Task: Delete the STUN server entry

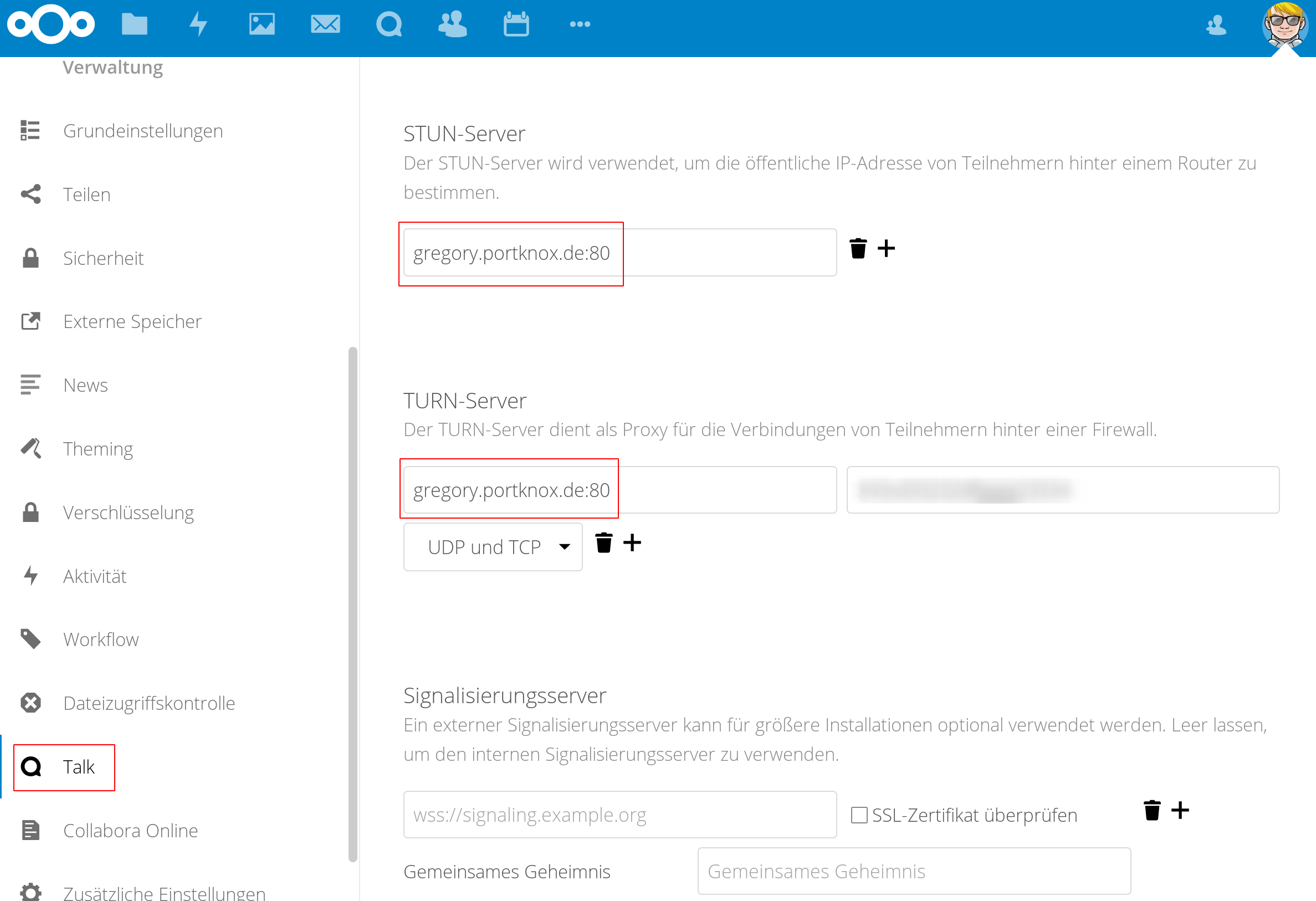Action: coord(858,249)
